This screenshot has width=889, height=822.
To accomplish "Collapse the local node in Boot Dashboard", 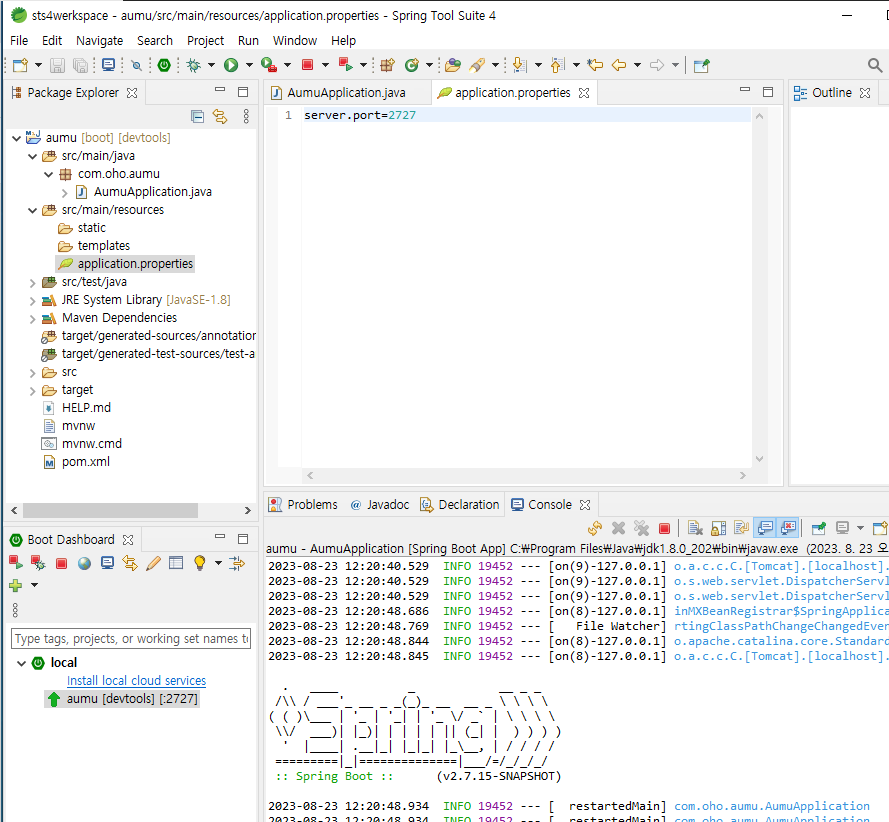I will [22, 663].
